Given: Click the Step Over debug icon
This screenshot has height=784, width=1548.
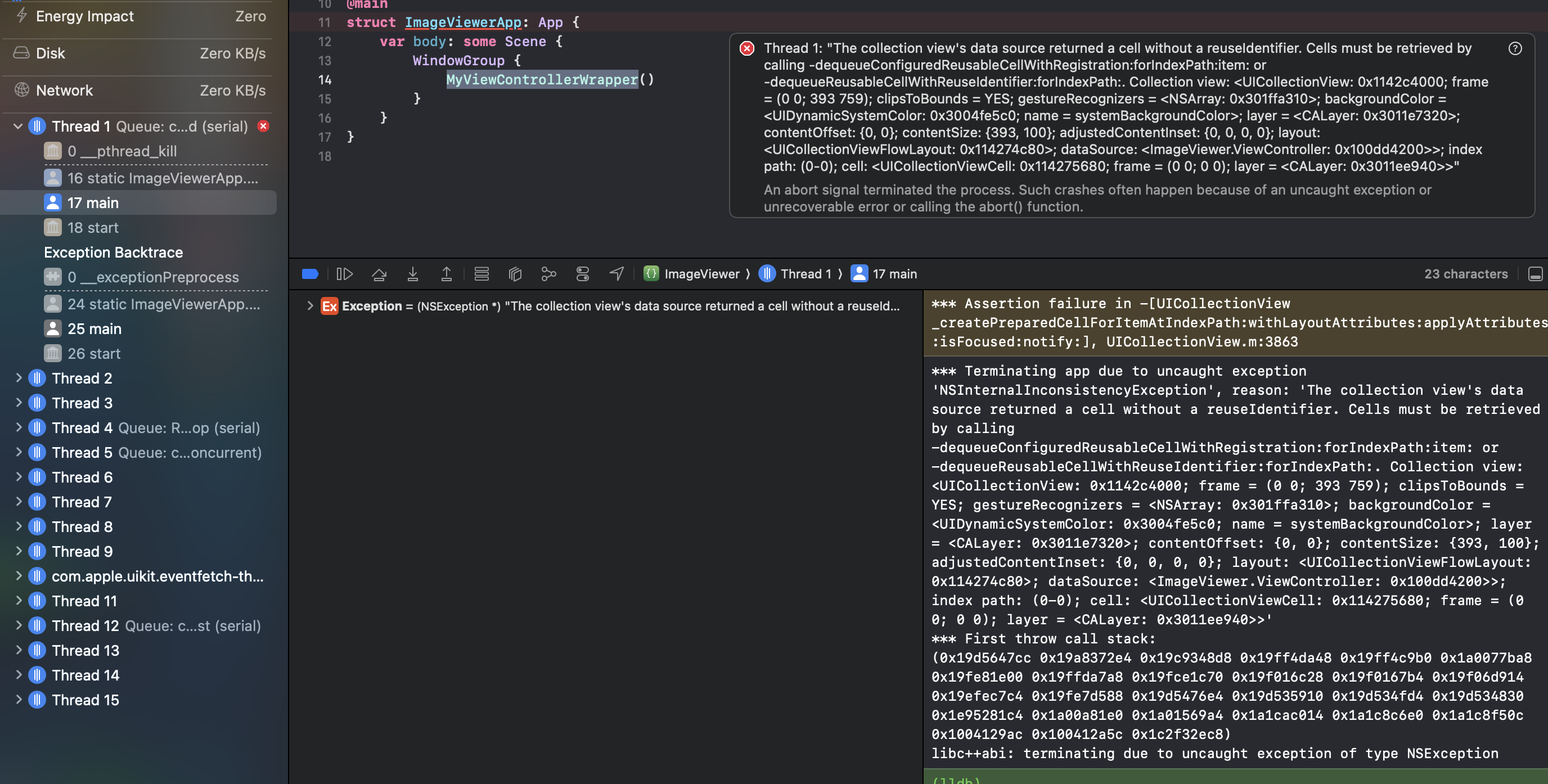Looking at the screenshot, I should [379, 274].
